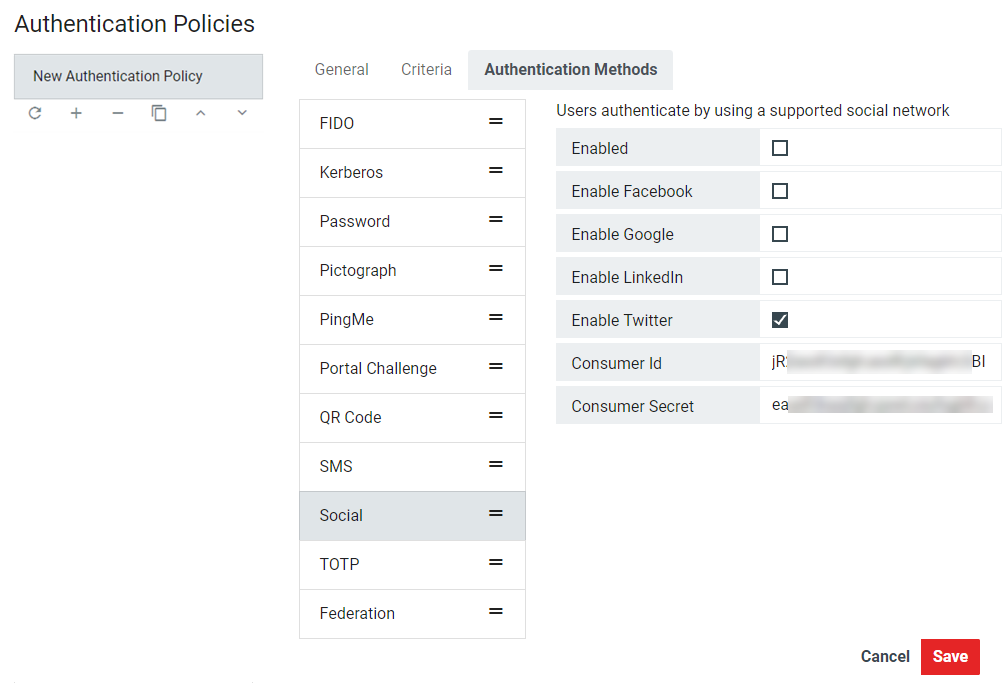Click the Cancel button

885,657
